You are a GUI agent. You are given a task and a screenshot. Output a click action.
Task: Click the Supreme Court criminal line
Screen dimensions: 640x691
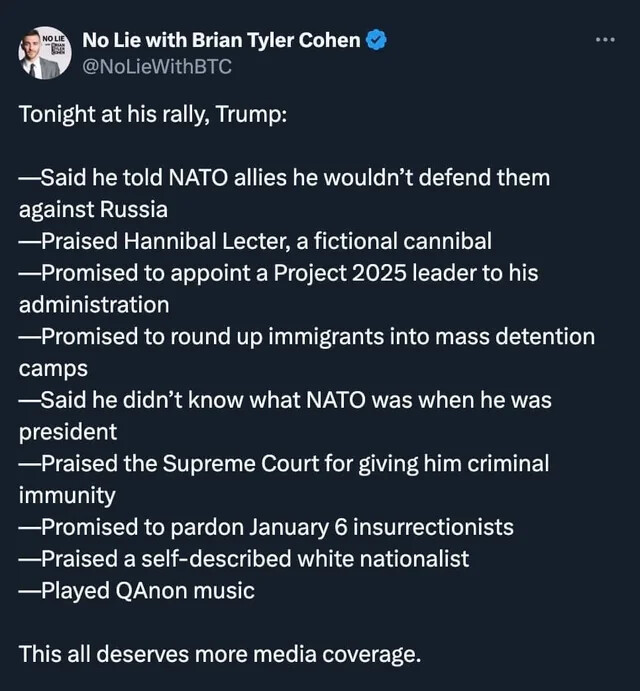click(284, 464)
